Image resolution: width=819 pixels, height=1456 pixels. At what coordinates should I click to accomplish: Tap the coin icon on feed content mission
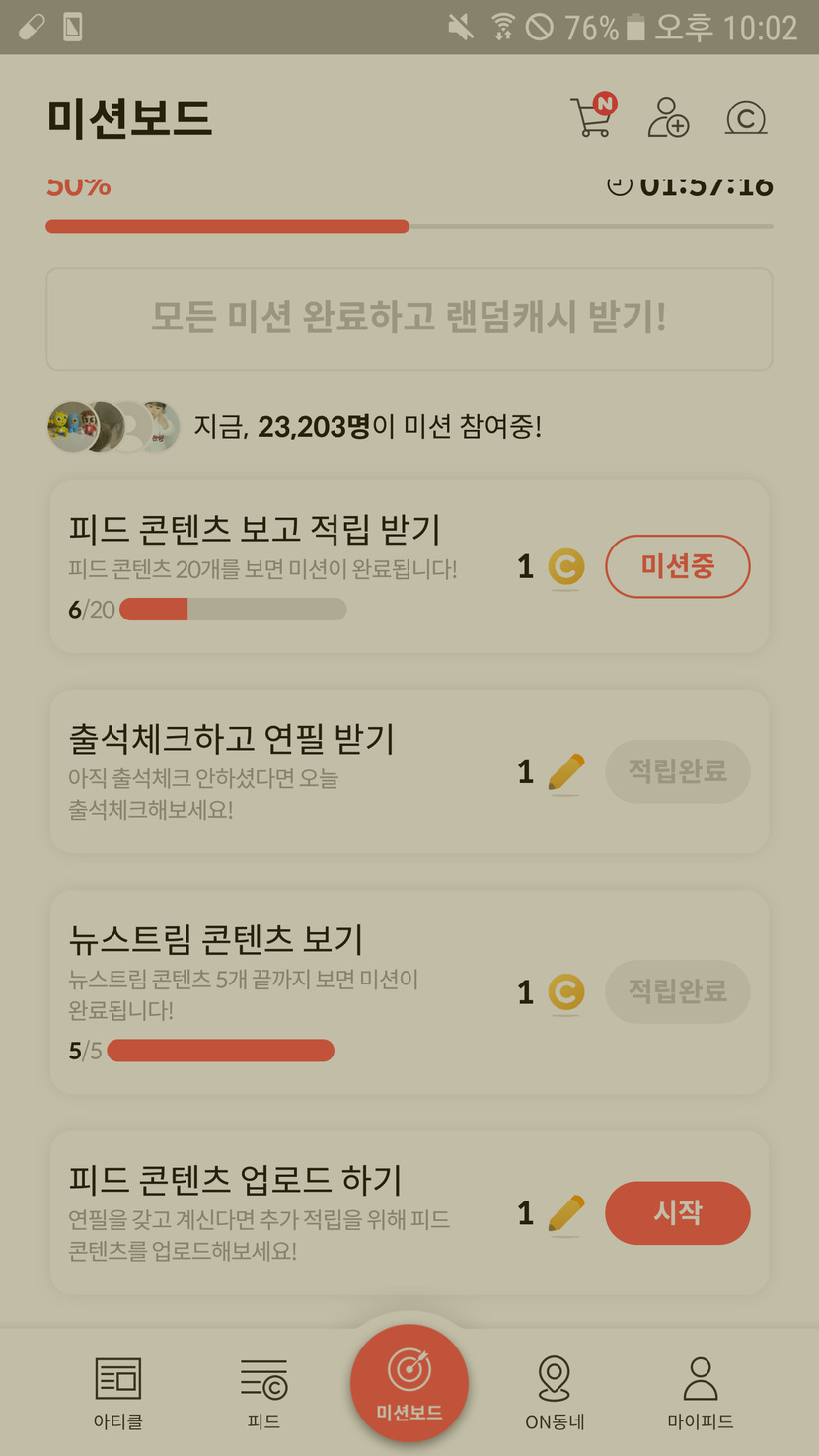tap(566, 567)
